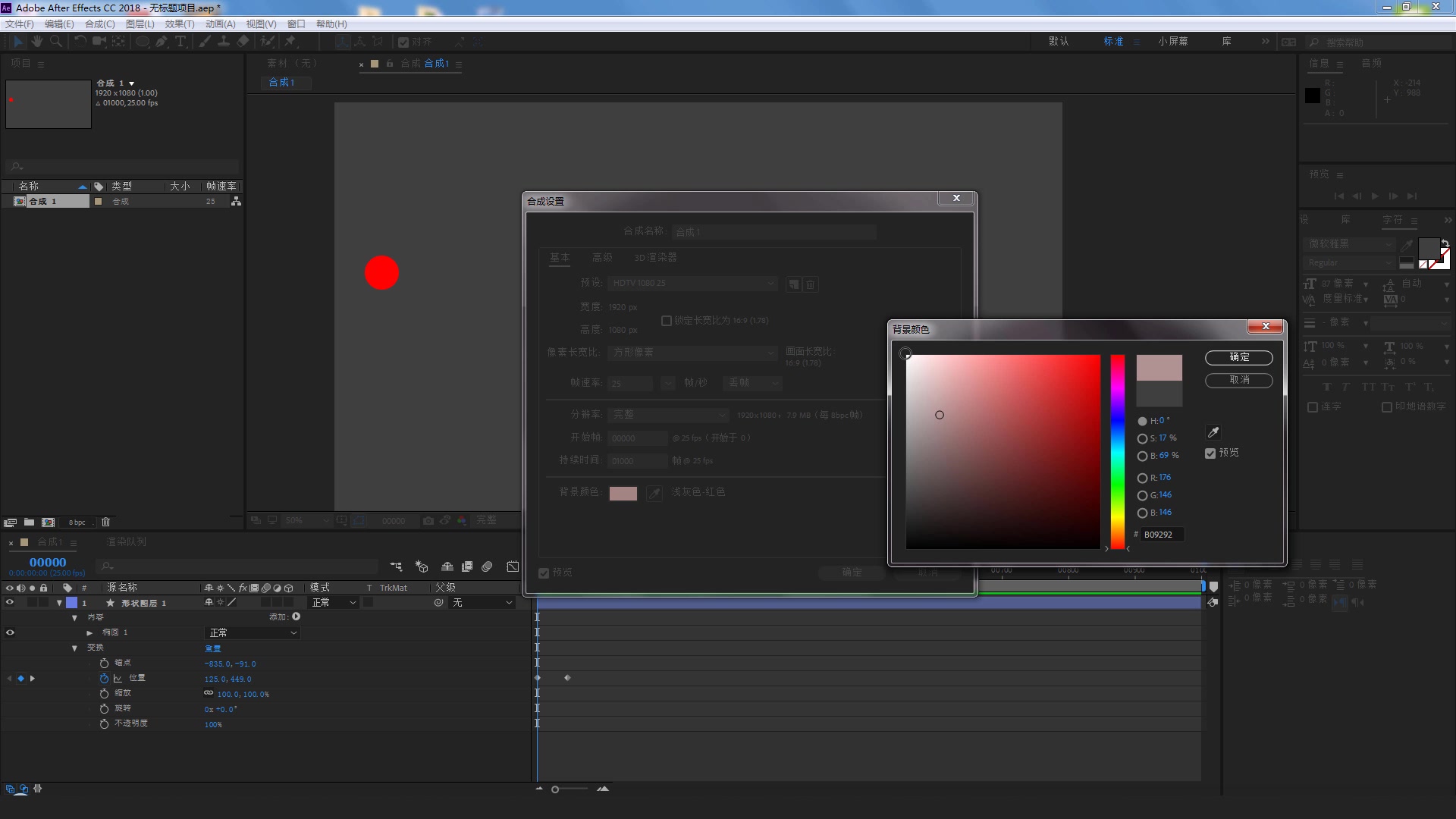Select the Pen tool in toolbar
The image size is (1456, 819).
point(162,42)
